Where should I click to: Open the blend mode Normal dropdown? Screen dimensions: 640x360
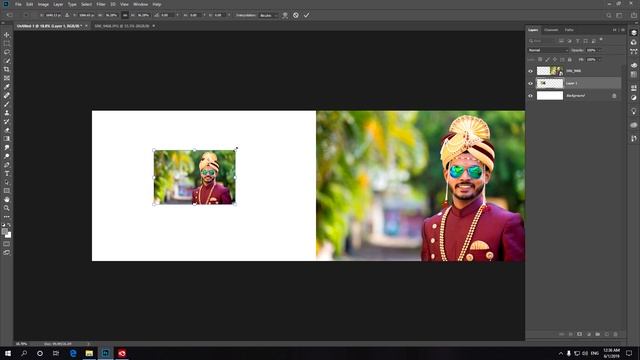pos(548,50)
